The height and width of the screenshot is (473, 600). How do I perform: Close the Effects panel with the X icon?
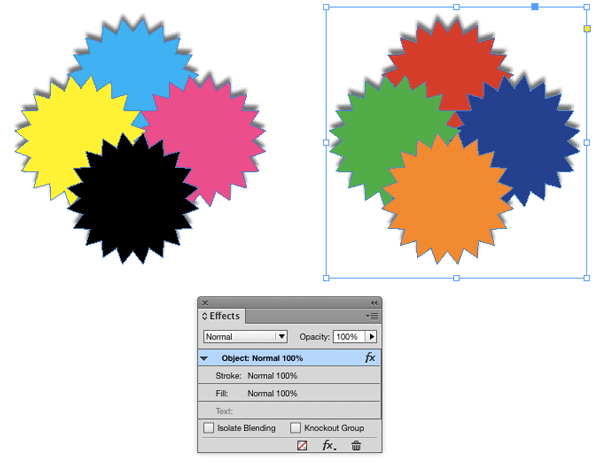(205, 303)
